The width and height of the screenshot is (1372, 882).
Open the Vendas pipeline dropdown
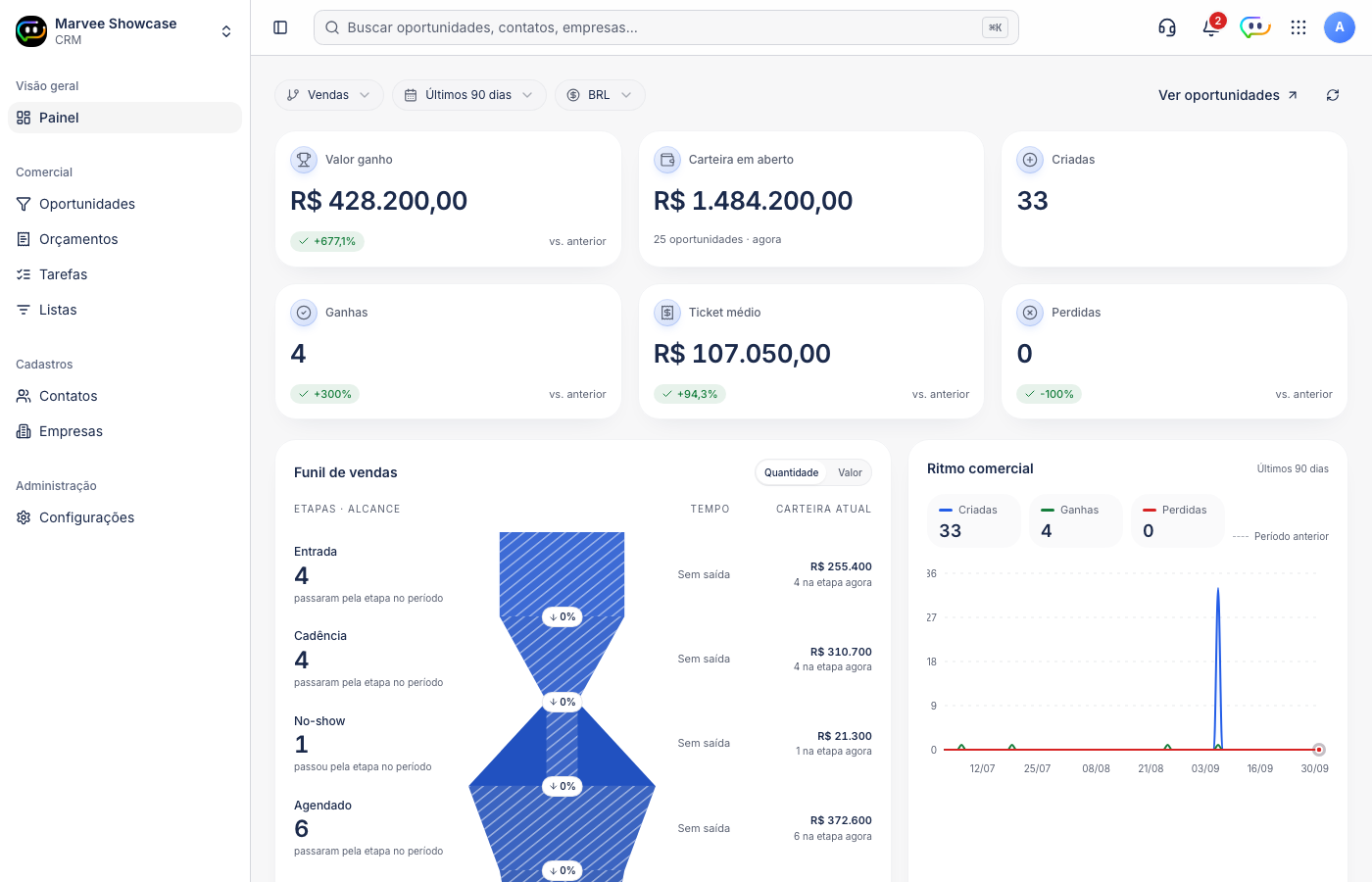coord(329,95)
